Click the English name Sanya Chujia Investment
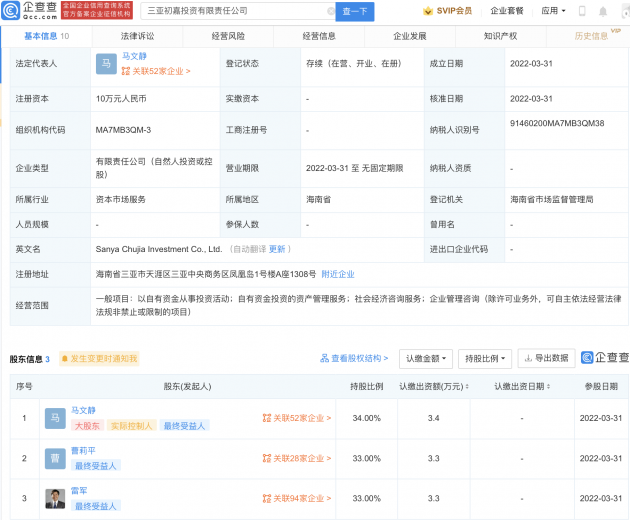This screenshot has height=520, width=630. pyautogui.click(x=159, y=249)
